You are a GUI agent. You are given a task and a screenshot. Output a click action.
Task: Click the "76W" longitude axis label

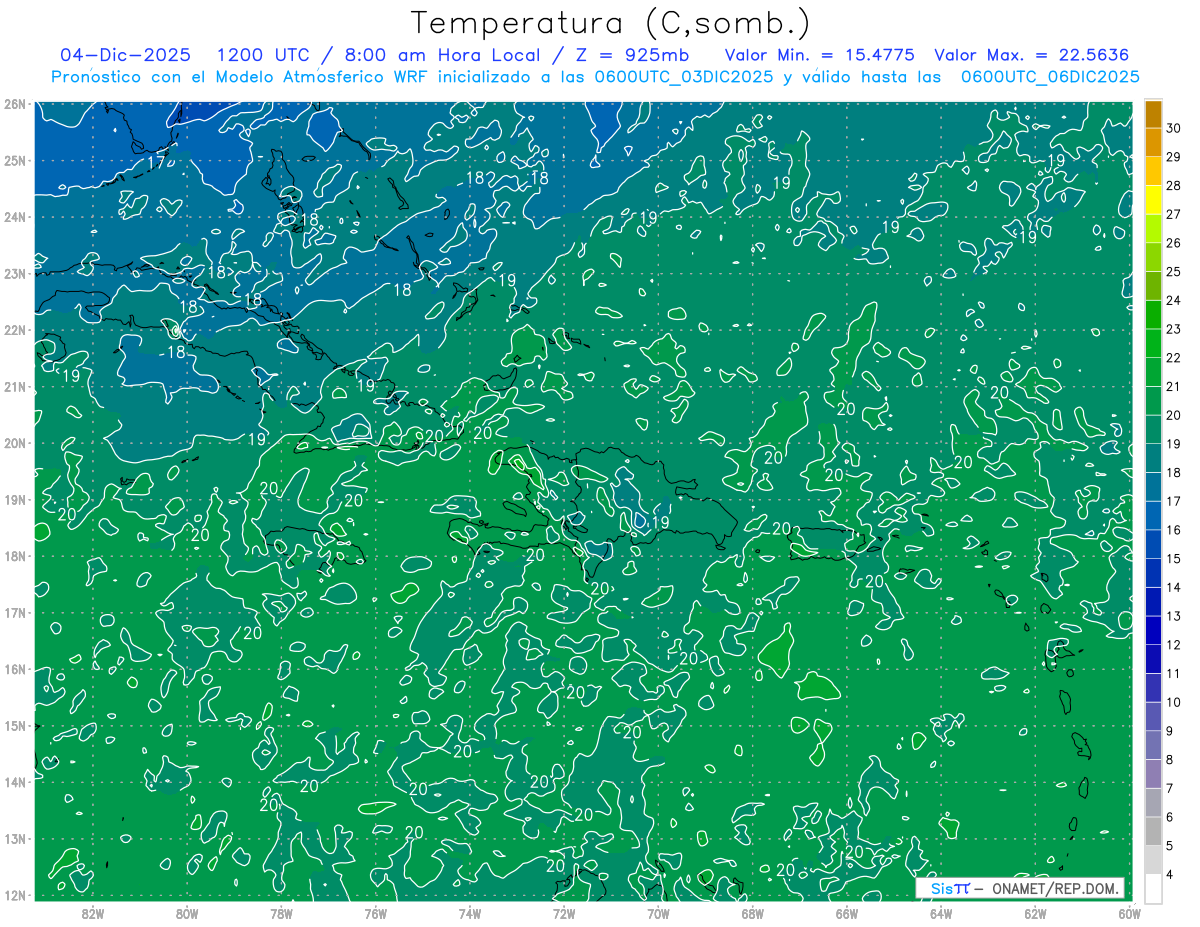(x=376, y=913)
